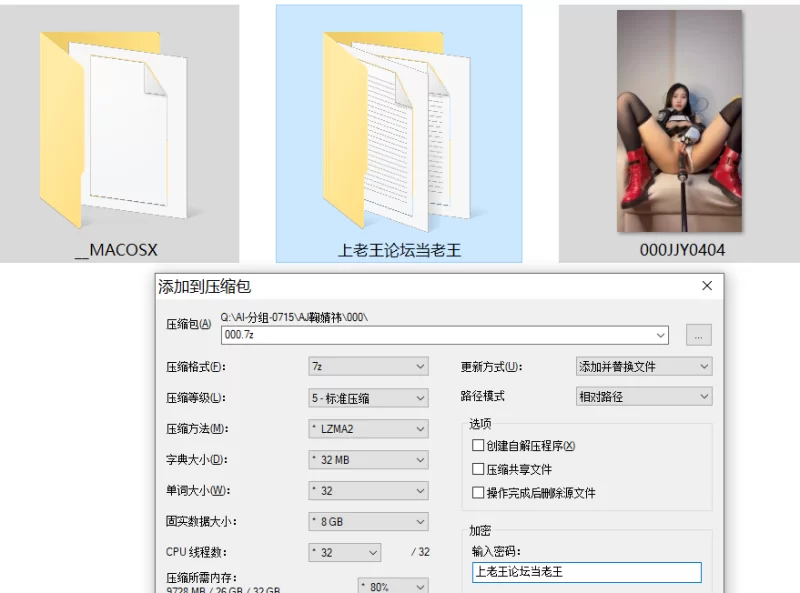Open the 压缩方法 LZMA2 dropdown

[x=368, y=429]
